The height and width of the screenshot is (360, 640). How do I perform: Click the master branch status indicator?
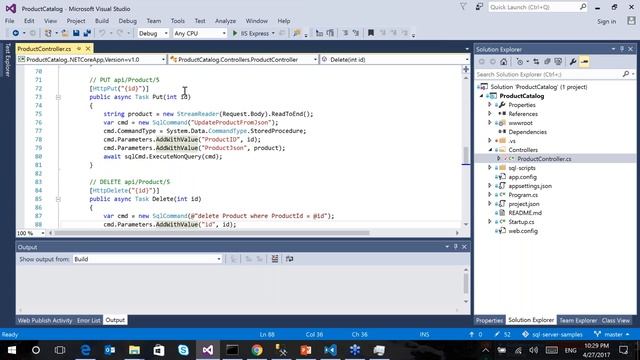(x=611, y=334)
